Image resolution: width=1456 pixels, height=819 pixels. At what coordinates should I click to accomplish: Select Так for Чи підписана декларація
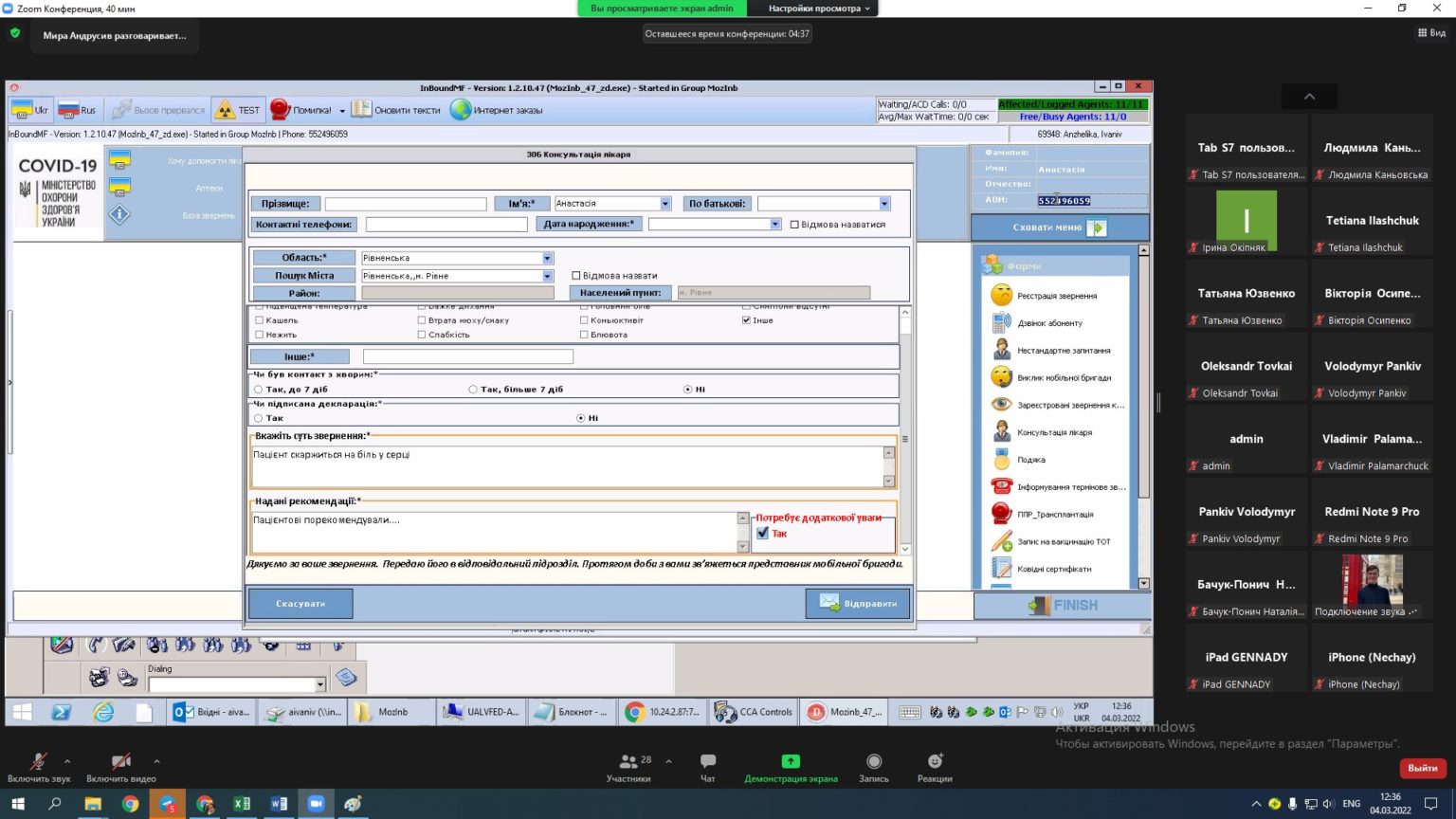pyautogui.click(x=258, y=418)
